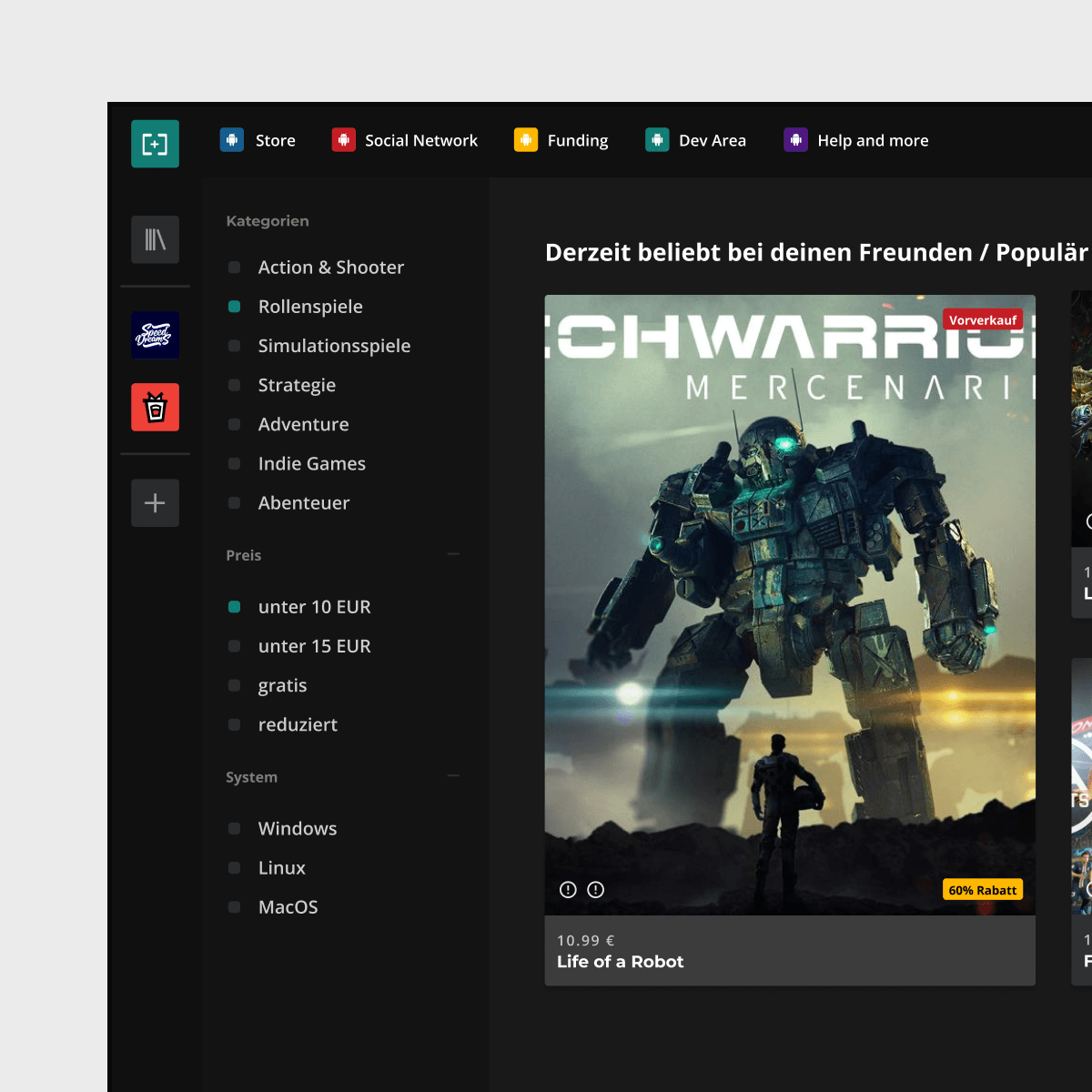The width and height of the screenshot is (1092, 1092).
Task: Collapse the Preis filter section
Action: pos(453,554)
